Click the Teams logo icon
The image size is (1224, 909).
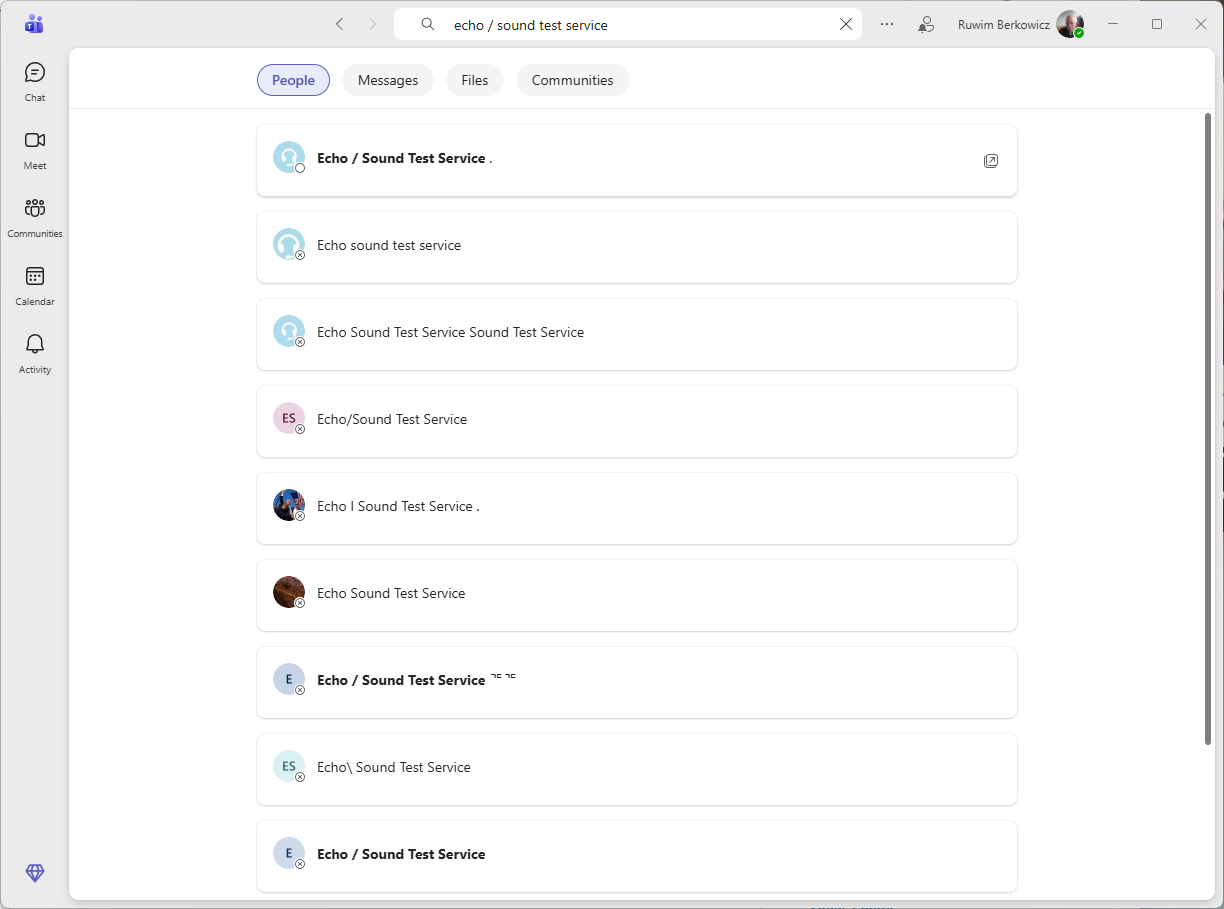tap(35, 24)
